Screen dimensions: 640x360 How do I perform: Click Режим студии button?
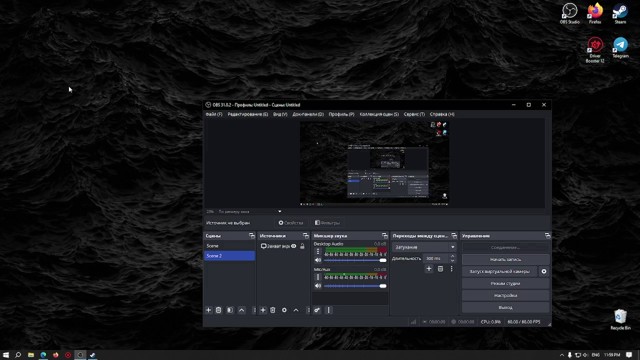coord(505,283)
